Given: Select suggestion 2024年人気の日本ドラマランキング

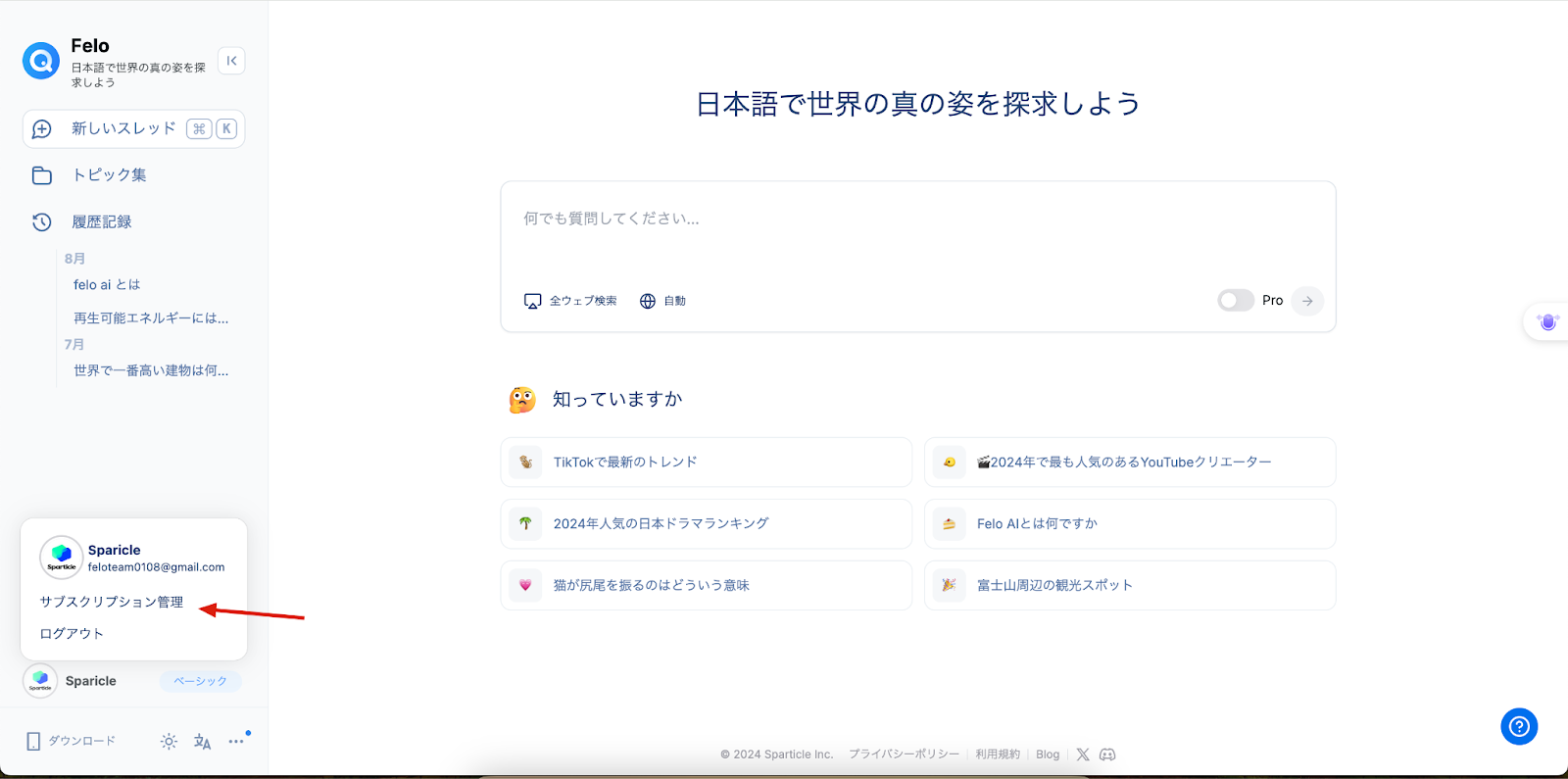Looking at the screenshot, I should [x=706, y=523].
